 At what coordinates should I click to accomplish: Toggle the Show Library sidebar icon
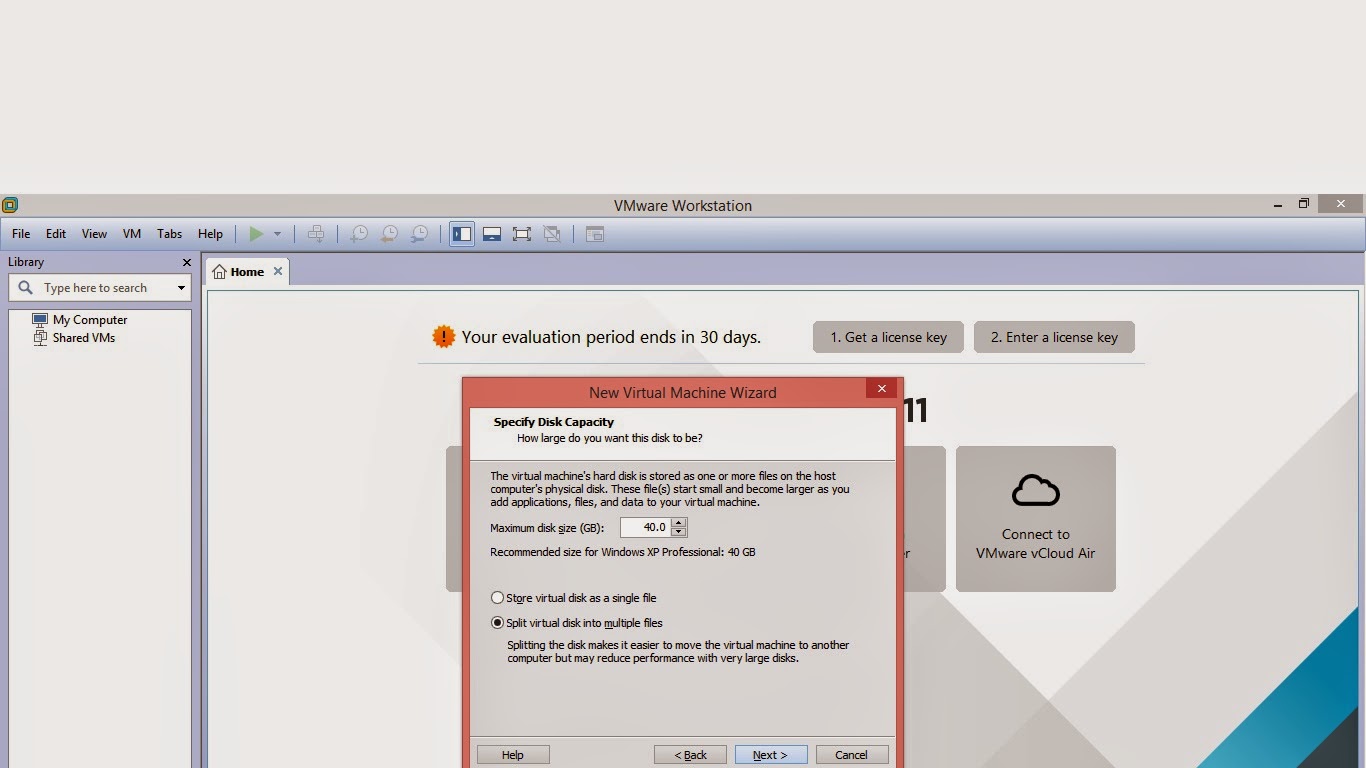pyautogui.click(x=462, y=234)
